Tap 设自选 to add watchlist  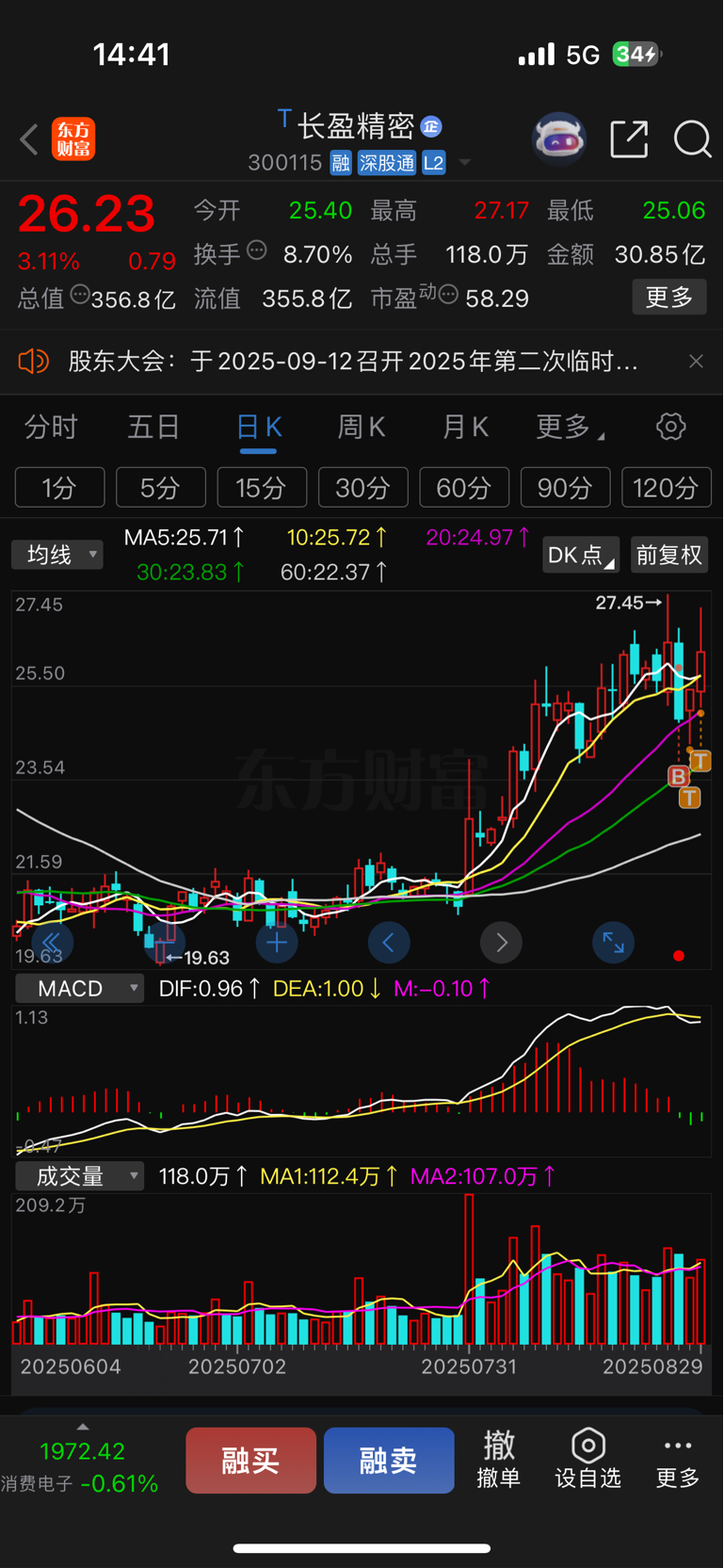click(x=587, y=1459)
